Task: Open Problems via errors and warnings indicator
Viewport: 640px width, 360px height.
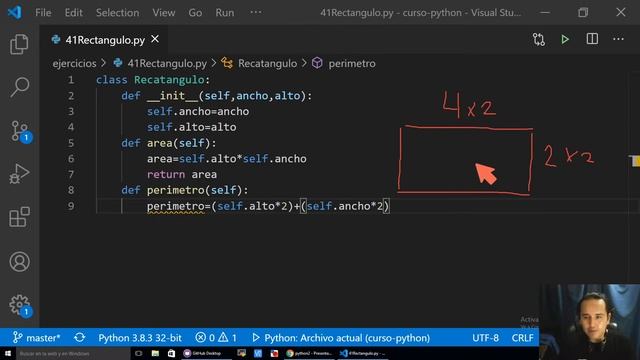Action: [216, 338]
